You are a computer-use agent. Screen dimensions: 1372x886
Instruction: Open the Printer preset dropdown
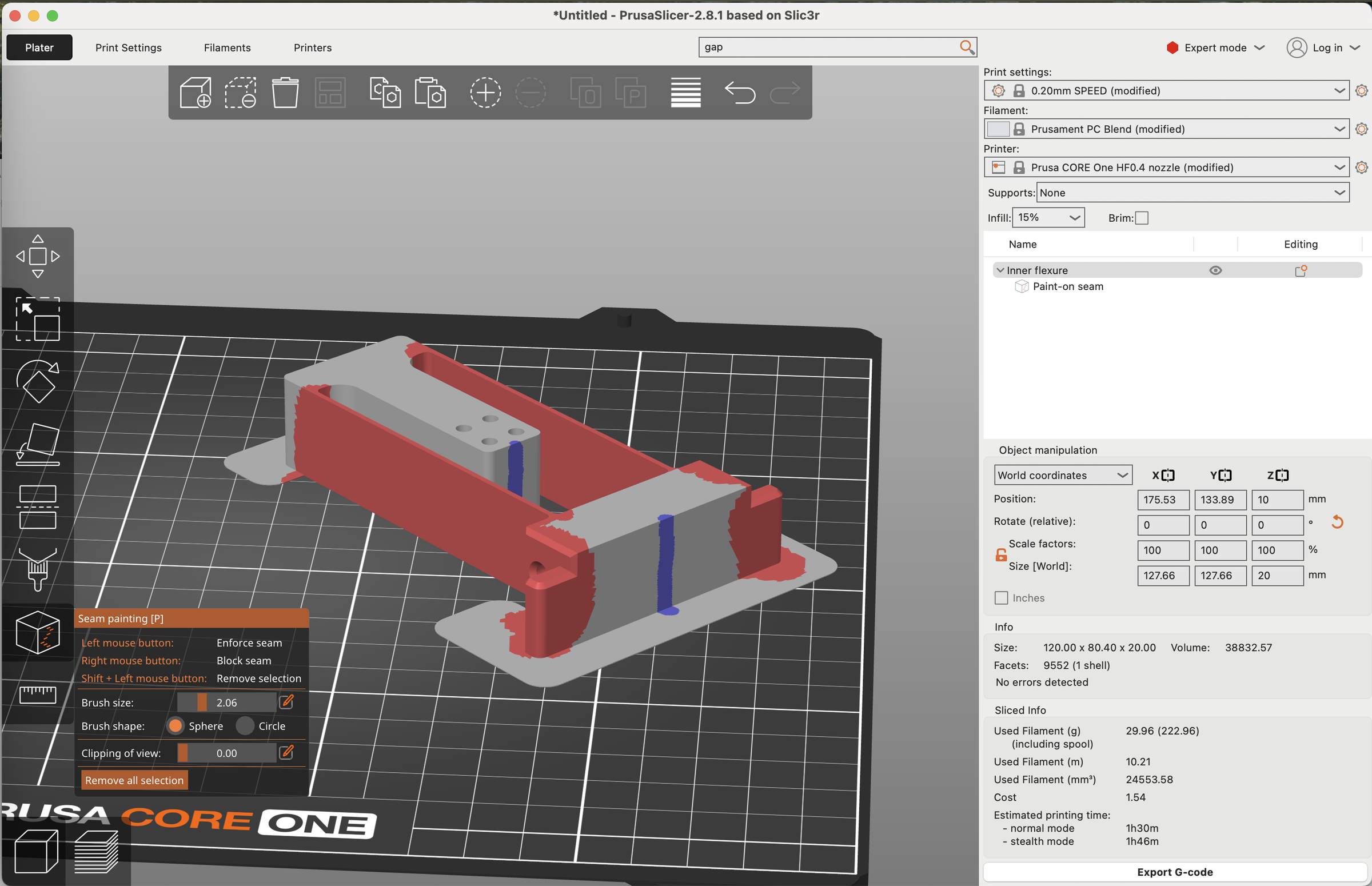[x=1167, y=168]
